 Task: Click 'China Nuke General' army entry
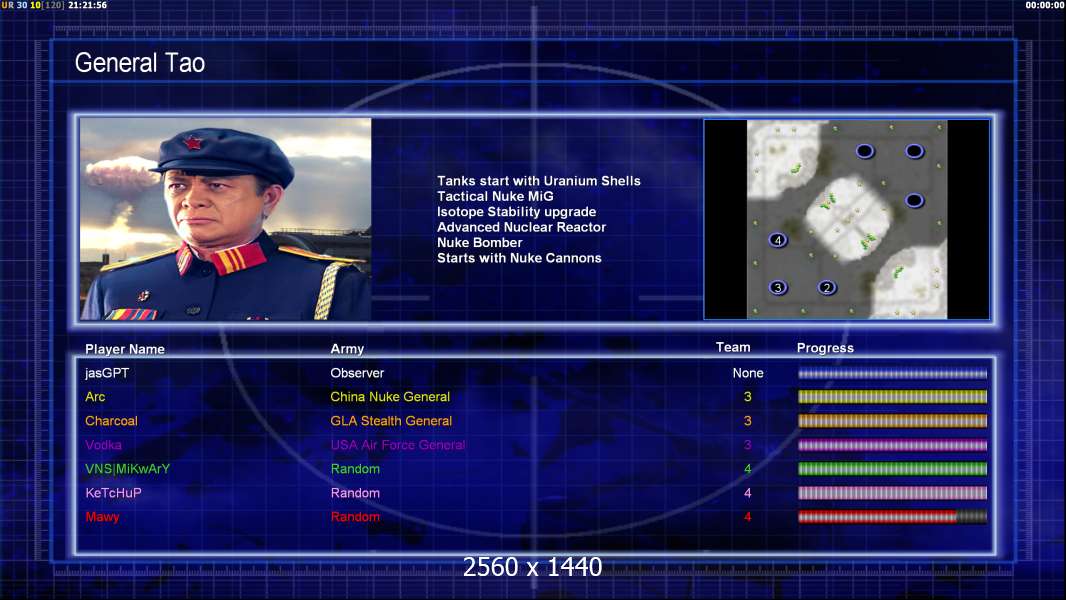(x=390, y=397)
